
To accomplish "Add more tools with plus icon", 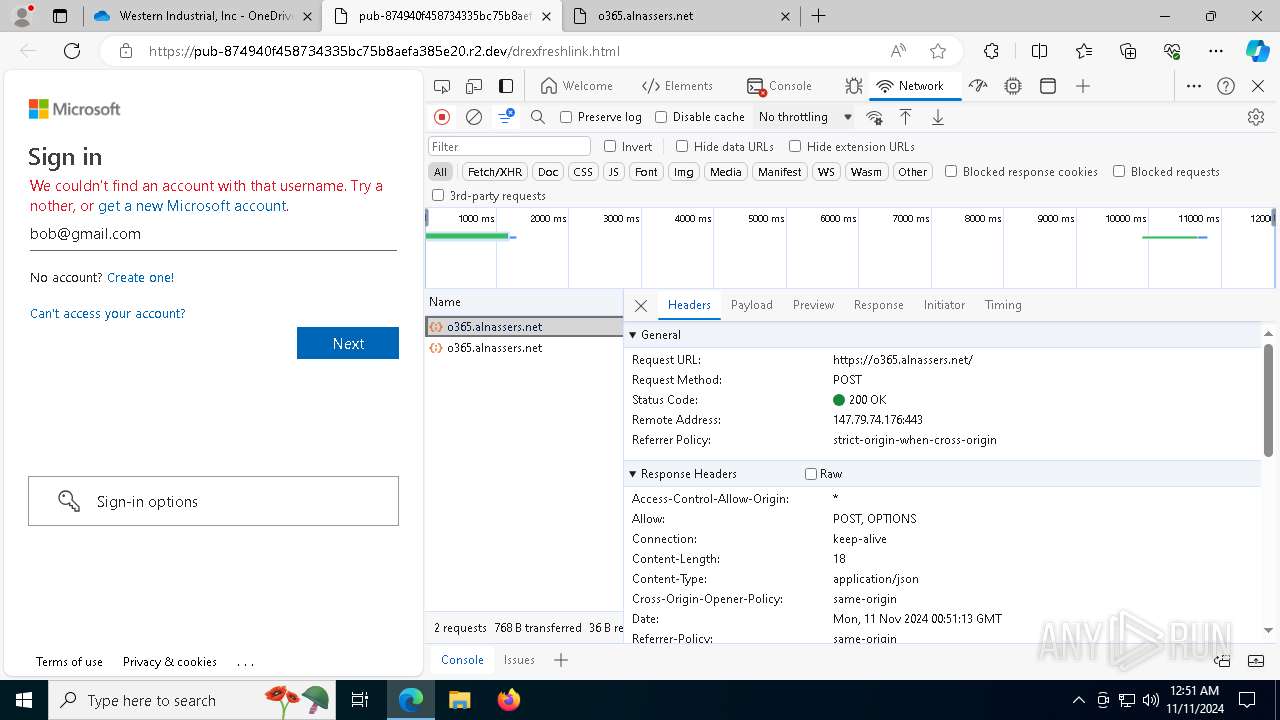I will (x=1083, y=86).
